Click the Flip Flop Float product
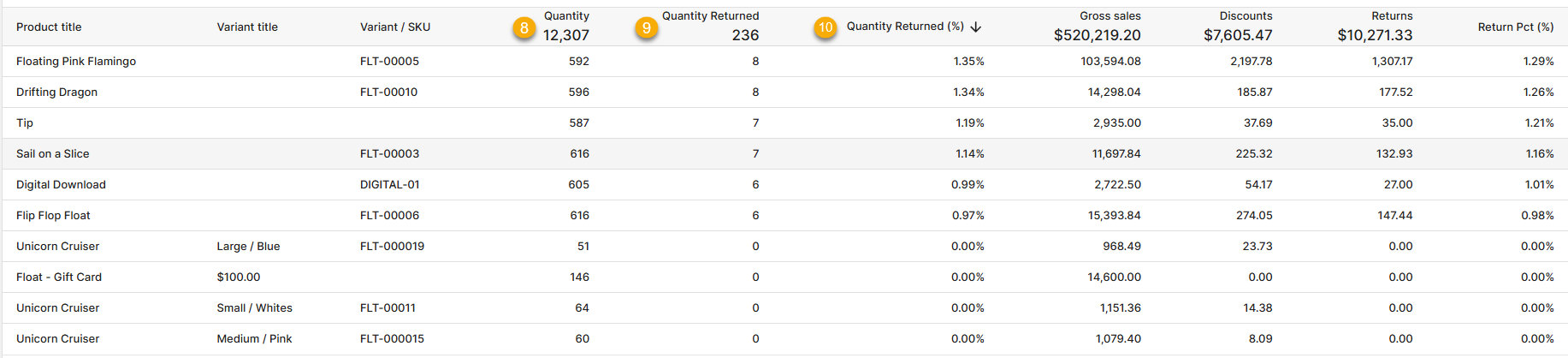 (x=53, y=216)
